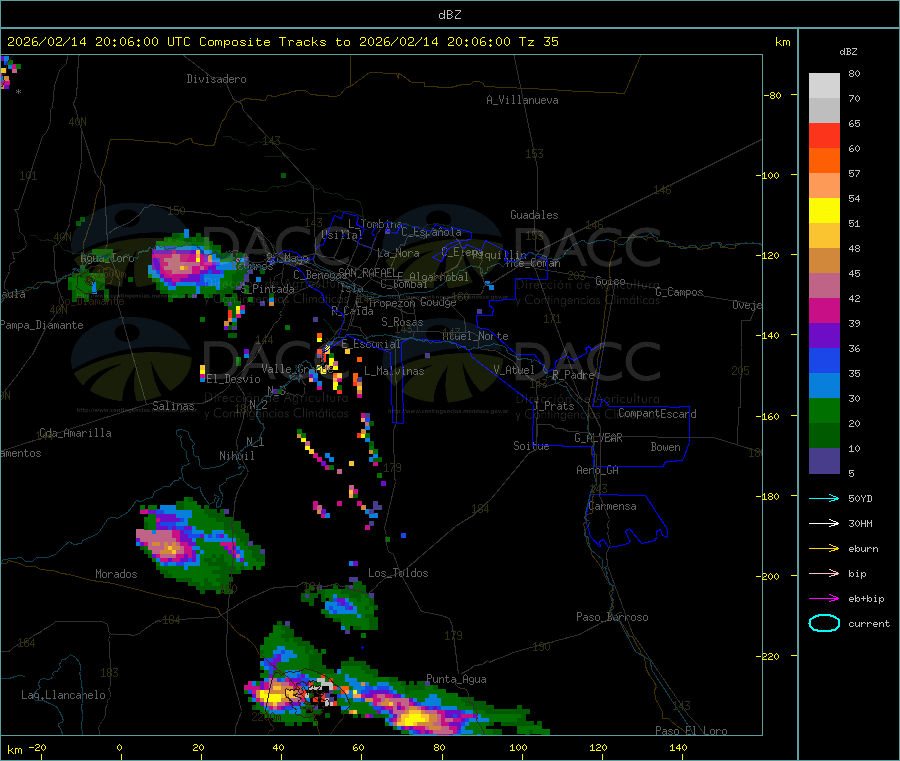
Task: Select the light gray swatch between 80 and 70 dBZ
Action: (x=824, y=86)
